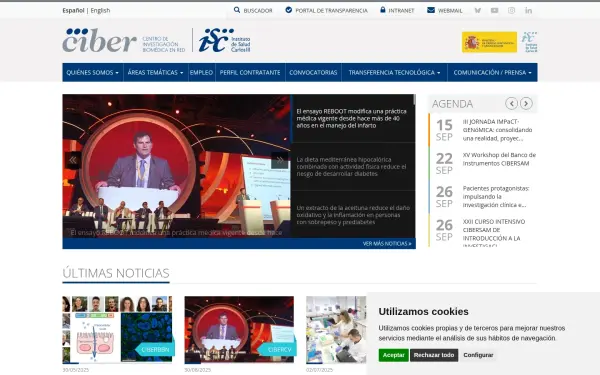Screen dimensions: 600x375
Task: Open the CIBERCV news thumbnail
Action: point(239,329)
